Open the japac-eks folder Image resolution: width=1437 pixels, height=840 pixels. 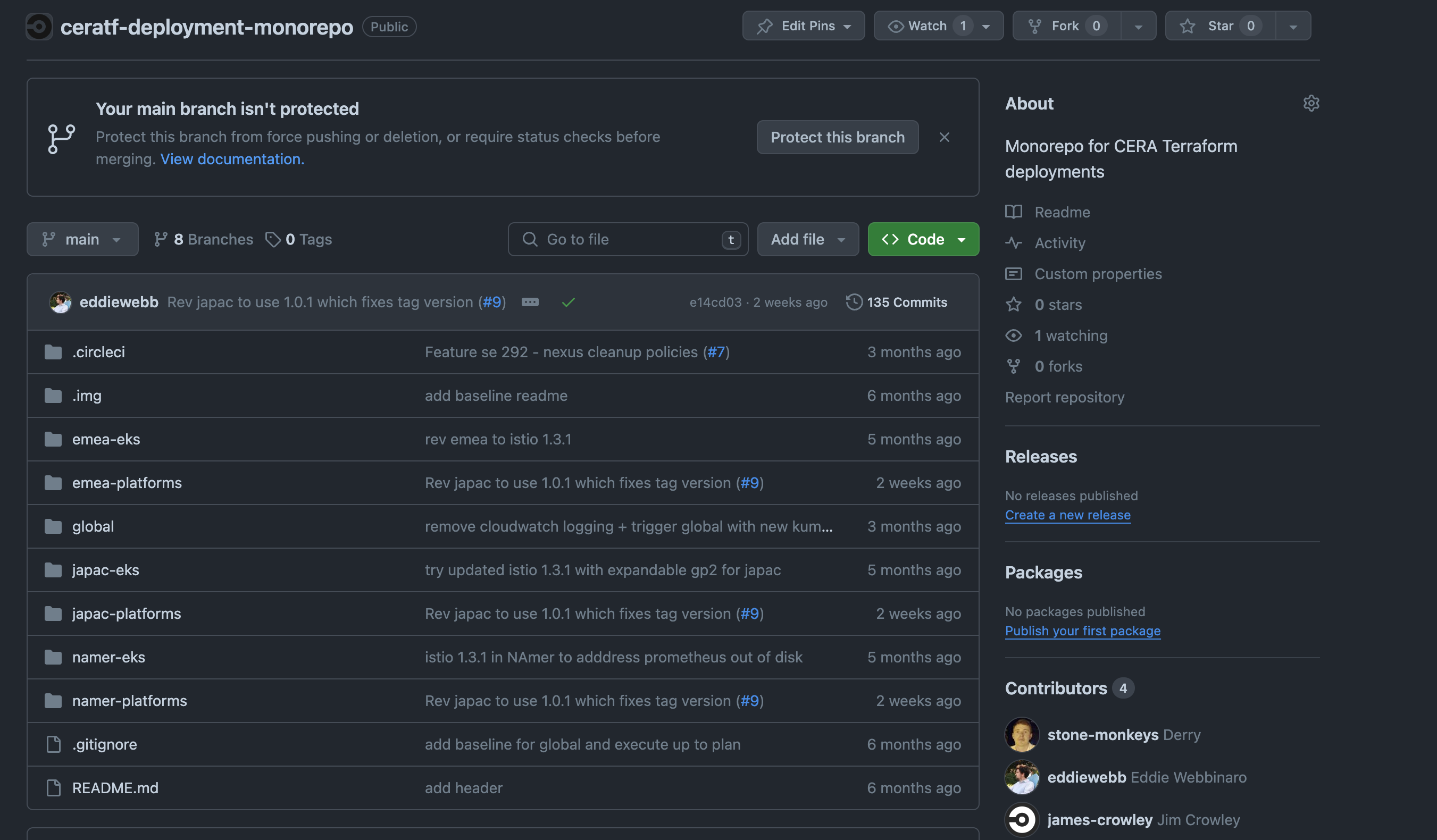tap(105, 569)
